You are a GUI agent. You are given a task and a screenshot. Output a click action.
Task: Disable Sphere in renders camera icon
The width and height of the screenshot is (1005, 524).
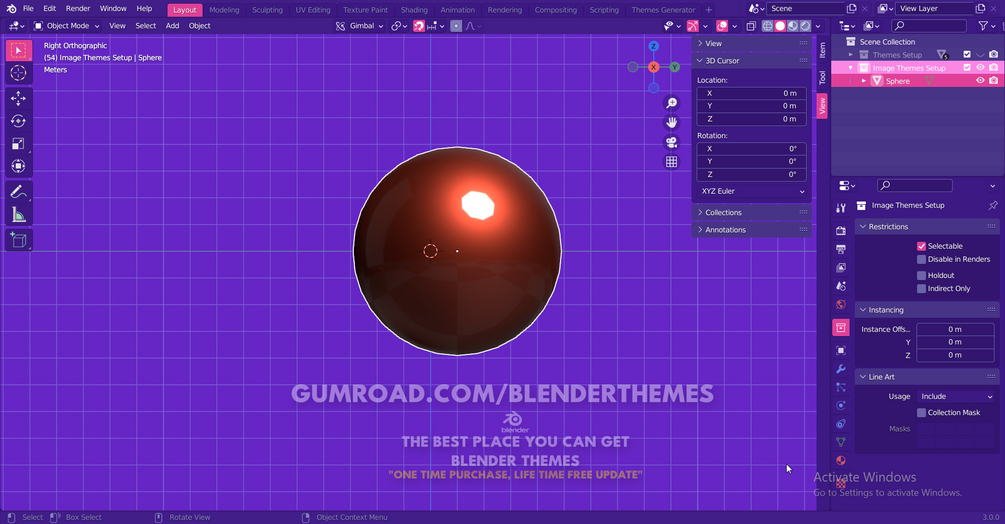pos(993,81)
